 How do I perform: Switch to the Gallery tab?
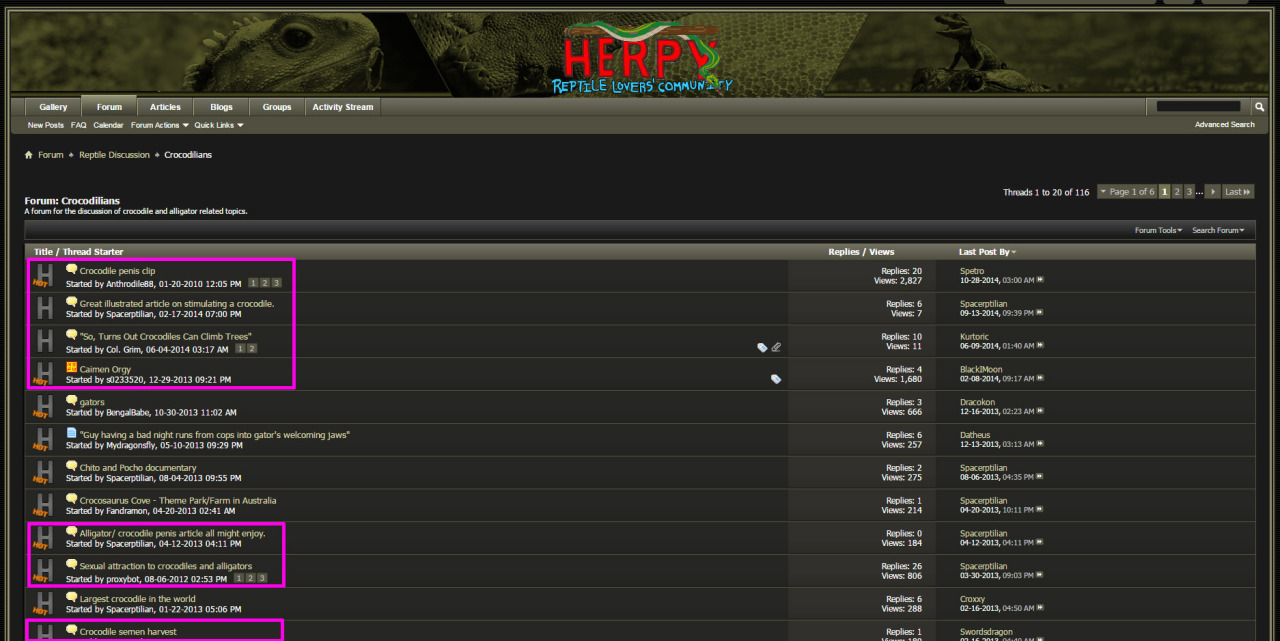pos(53,107)
